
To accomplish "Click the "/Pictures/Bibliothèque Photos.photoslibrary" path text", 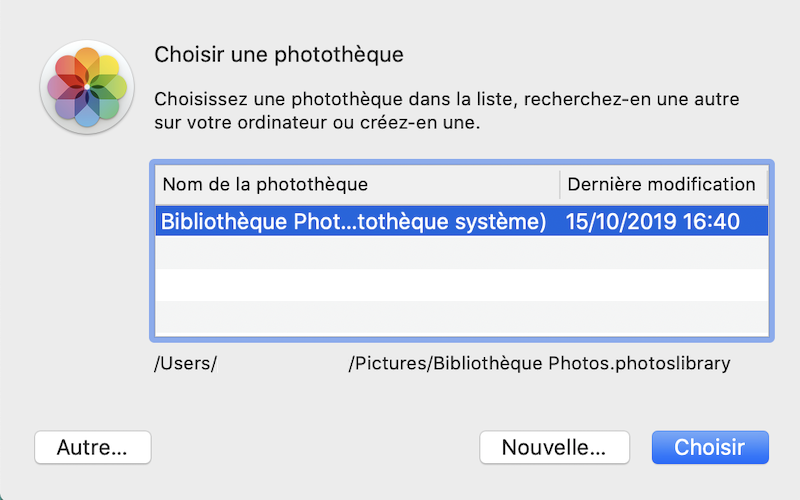I will coord(539,363).
